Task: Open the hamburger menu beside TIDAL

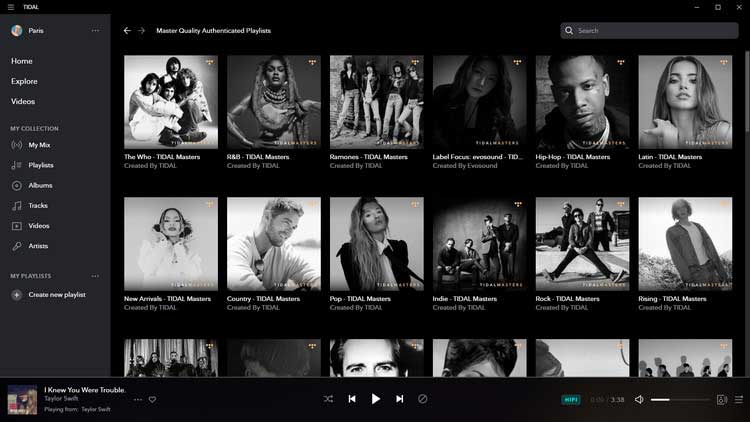Action: click(11, 7)
